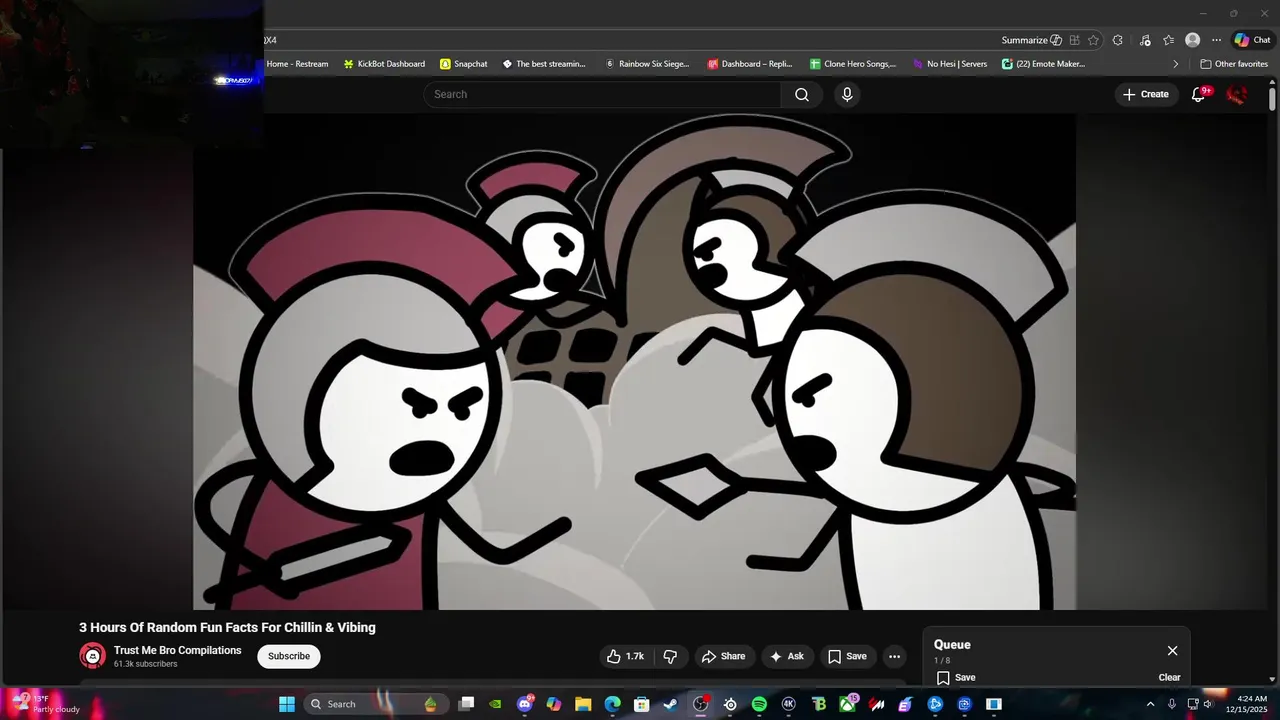Open the (22) Emote Maker bookmark

(x=1043, y=64)
